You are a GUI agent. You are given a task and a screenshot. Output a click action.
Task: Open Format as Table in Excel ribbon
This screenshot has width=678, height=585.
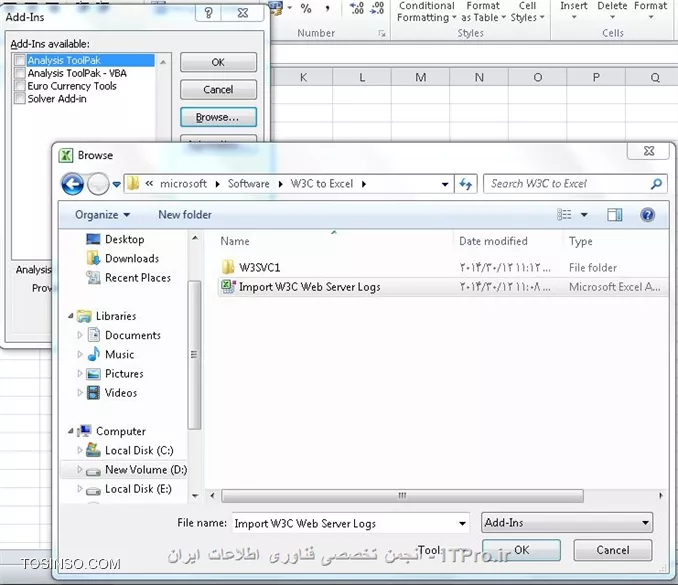(x=483, y=12)
